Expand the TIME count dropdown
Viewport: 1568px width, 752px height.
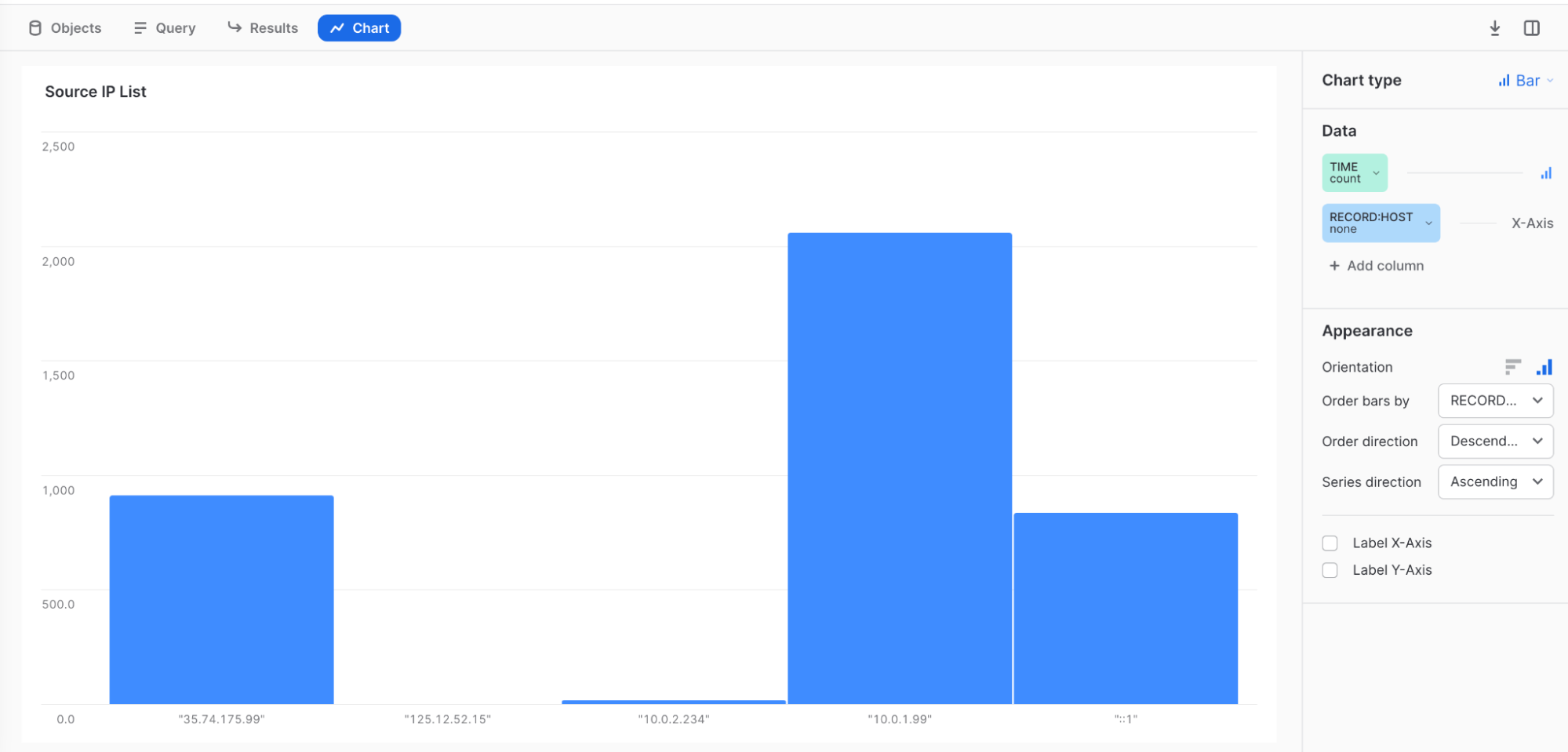point(1375,173)
